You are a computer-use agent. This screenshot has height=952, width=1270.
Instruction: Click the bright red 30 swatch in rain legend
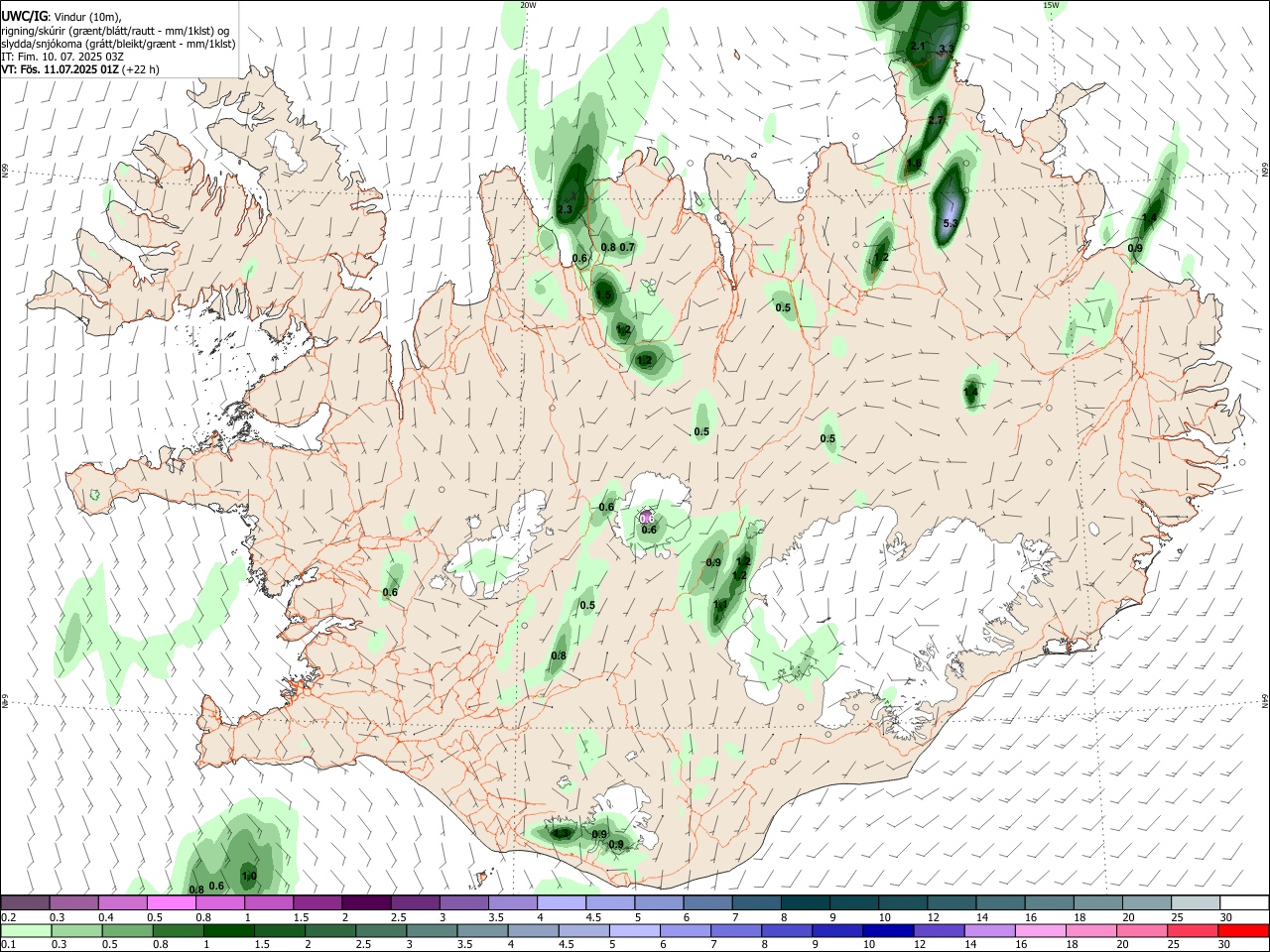click(x=1243, y=930)
